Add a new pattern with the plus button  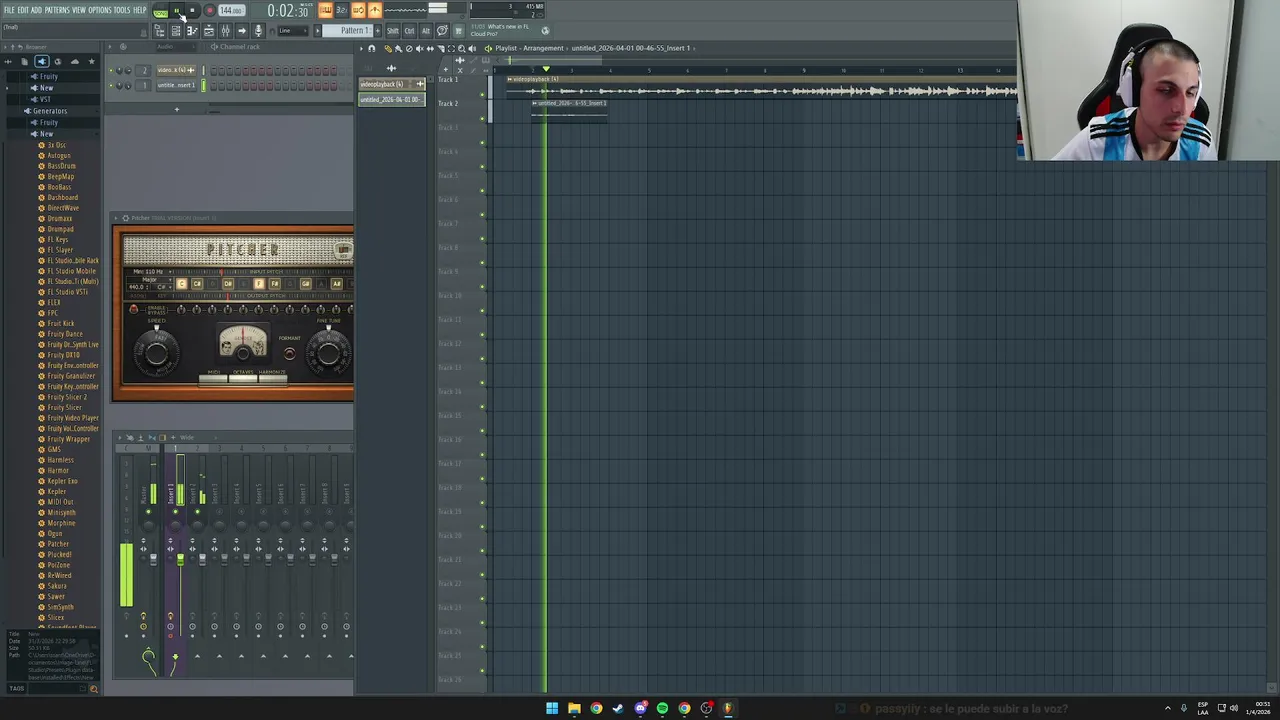(378, 31)
